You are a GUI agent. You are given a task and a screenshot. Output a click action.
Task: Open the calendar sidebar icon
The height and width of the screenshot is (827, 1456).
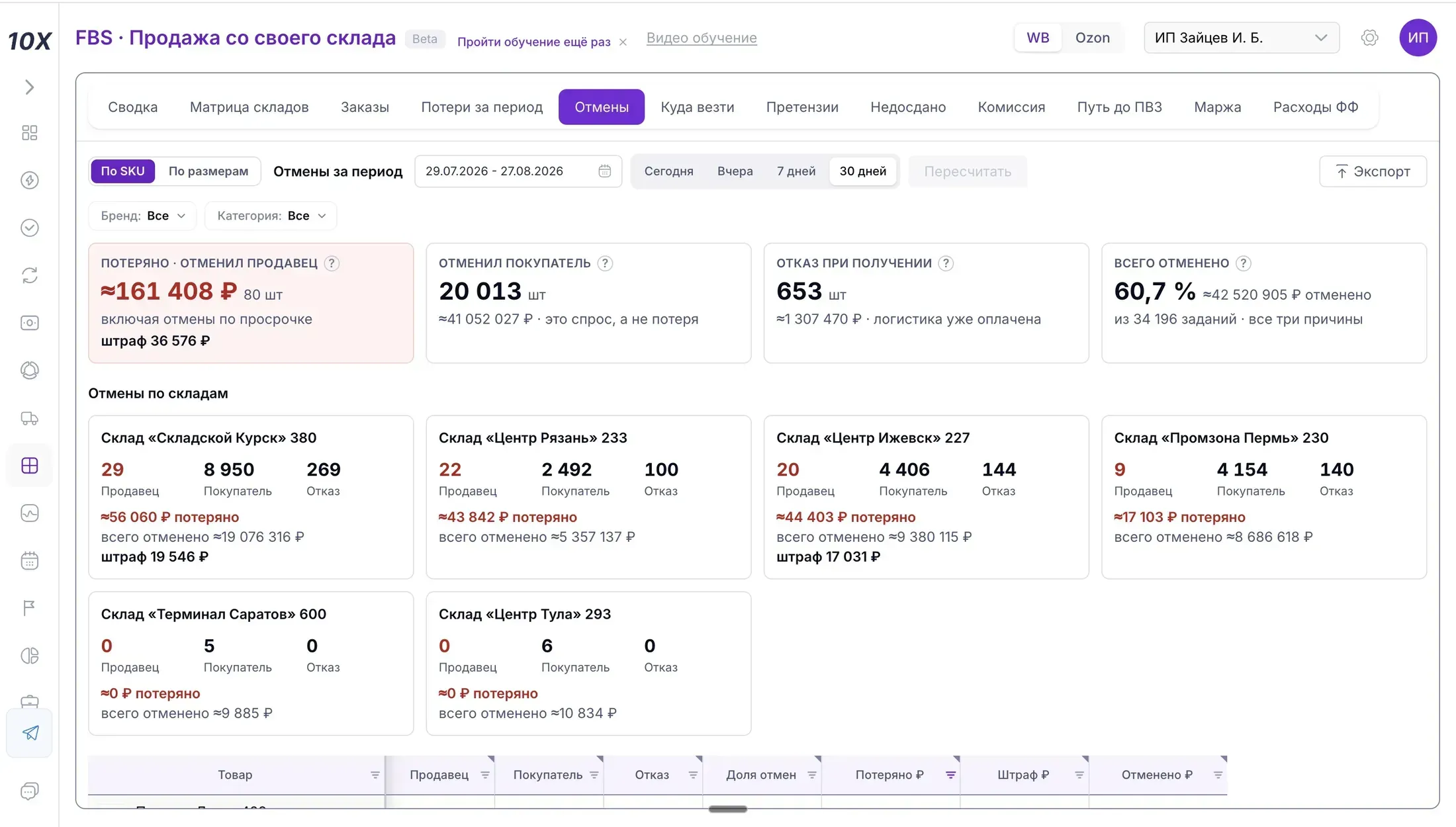click(29, 561)
